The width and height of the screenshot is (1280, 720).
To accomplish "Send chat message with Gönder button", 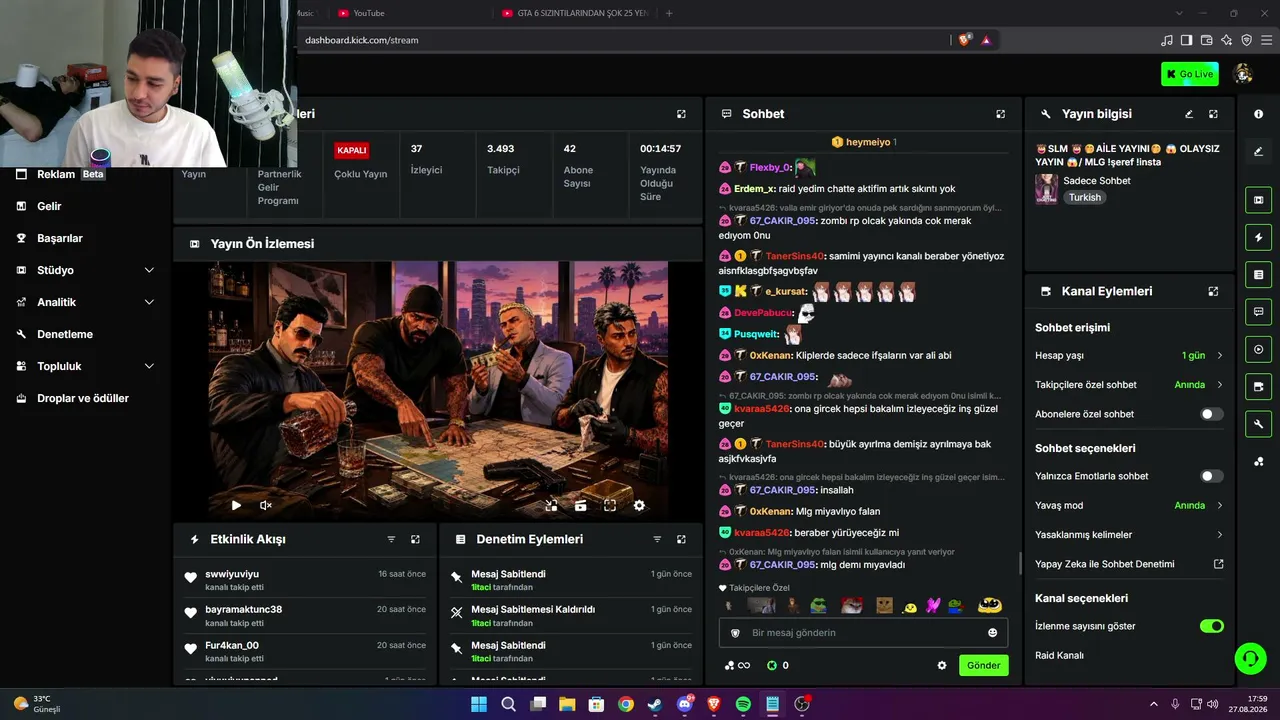I will tap(983, 665).
